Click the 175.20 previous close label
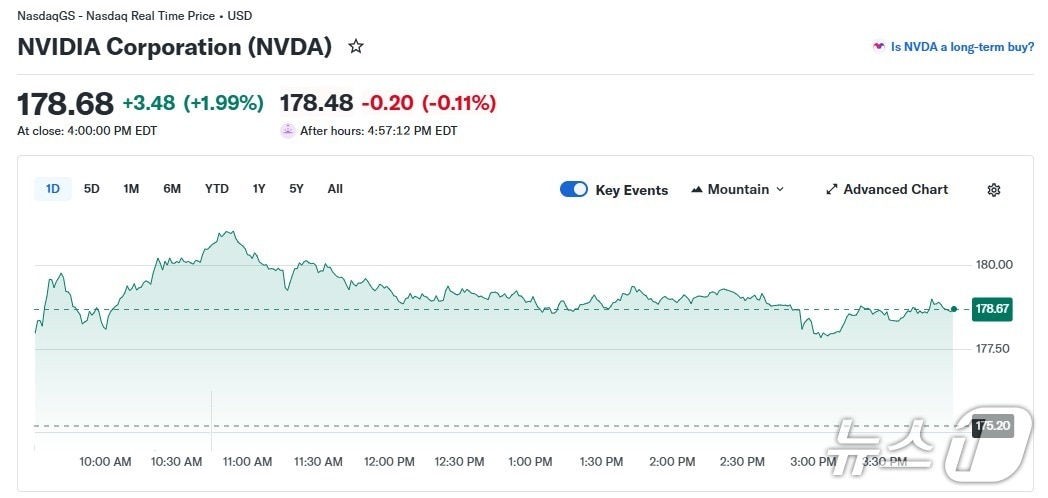 992,425
